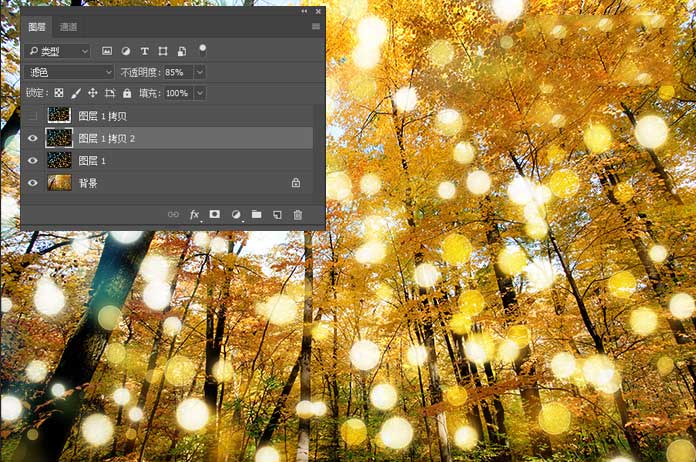The width and height of the screenshot is (696, 462).
Task: Filter layers by smart objects icon
Action: 182,51
